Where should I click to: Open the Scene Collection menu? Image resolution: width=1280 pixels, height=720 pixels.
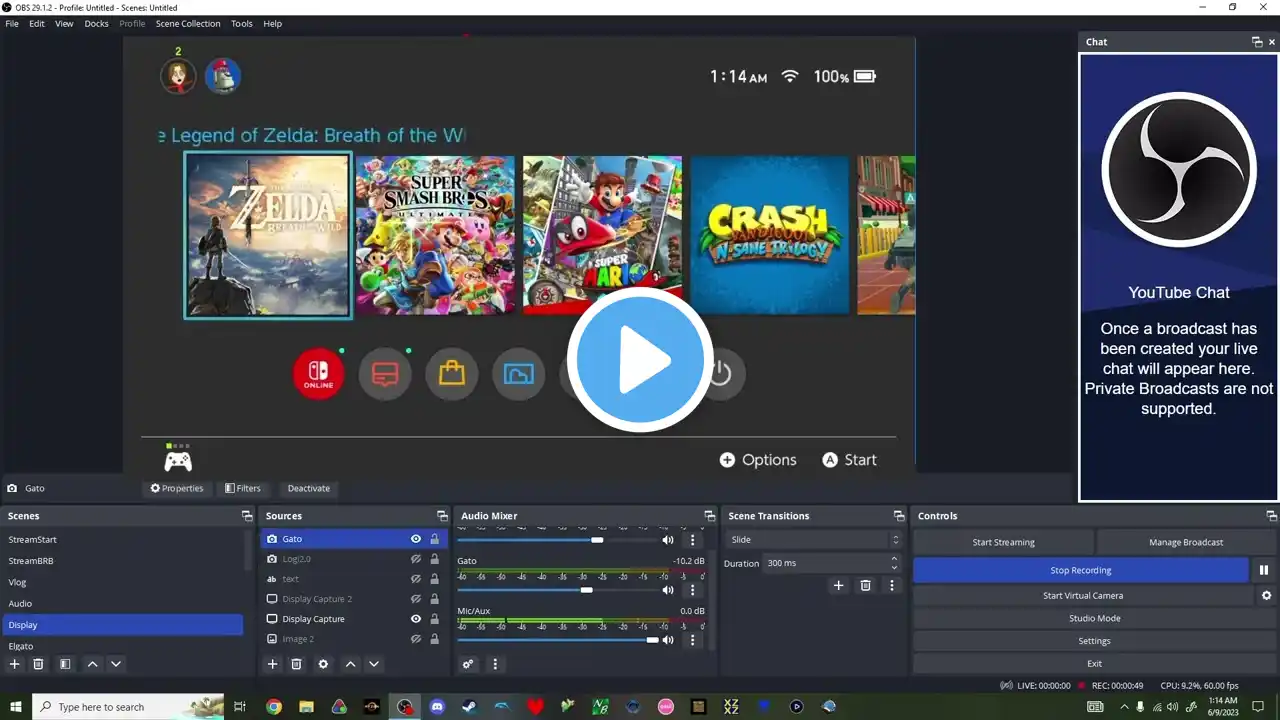(x=188, y=23)
